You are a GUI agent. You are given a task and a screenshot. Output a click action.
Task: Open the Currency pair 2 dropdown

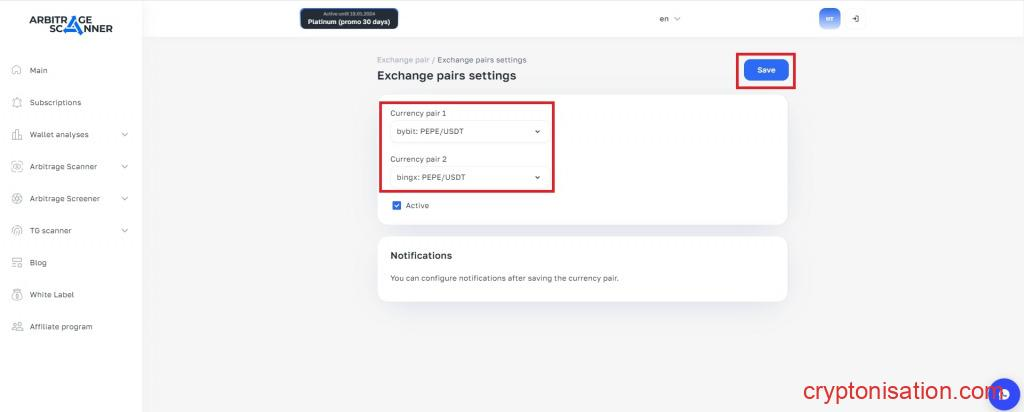[466, 177]
